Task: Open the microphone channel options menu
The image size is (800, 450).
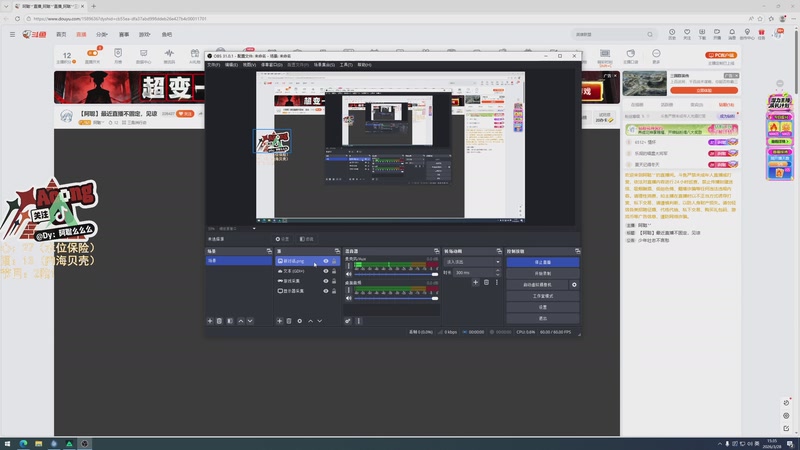Action: pyautogui.click(x=349, y=266)
